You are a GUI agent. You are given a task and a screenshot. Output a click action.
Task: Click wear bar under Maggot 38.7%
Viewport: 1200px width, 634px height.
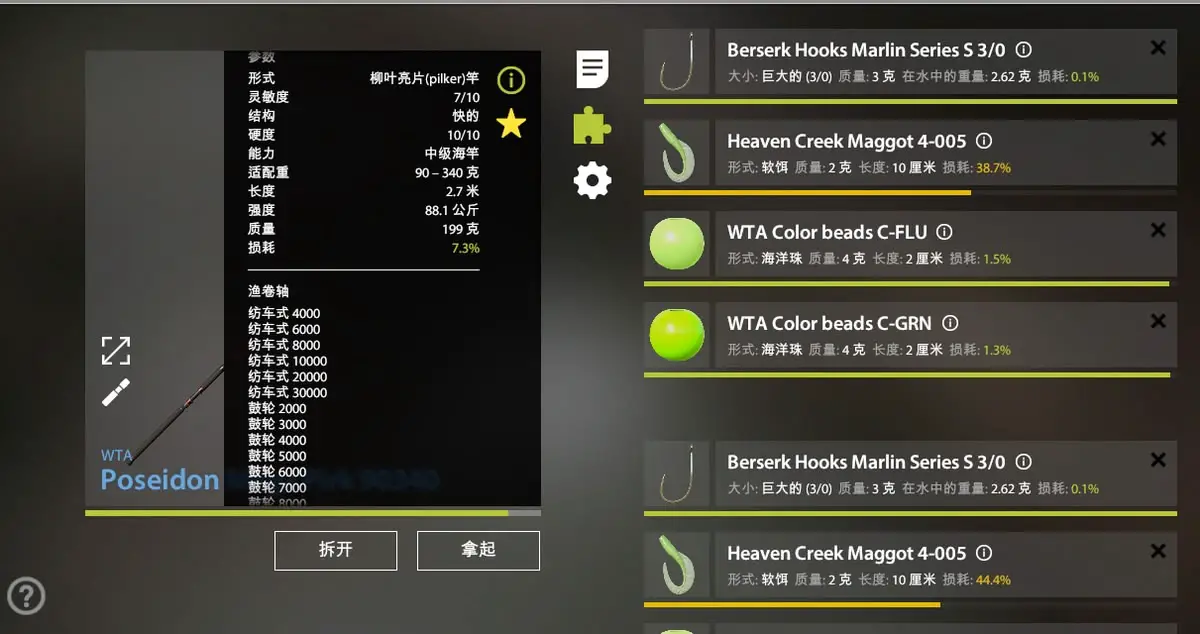coord(910,192)
